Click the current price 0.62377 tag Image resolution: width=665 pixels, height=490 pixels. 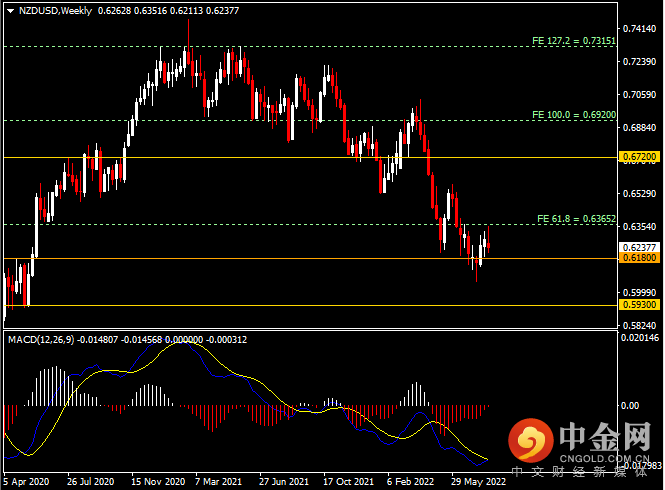click(640, 247)
